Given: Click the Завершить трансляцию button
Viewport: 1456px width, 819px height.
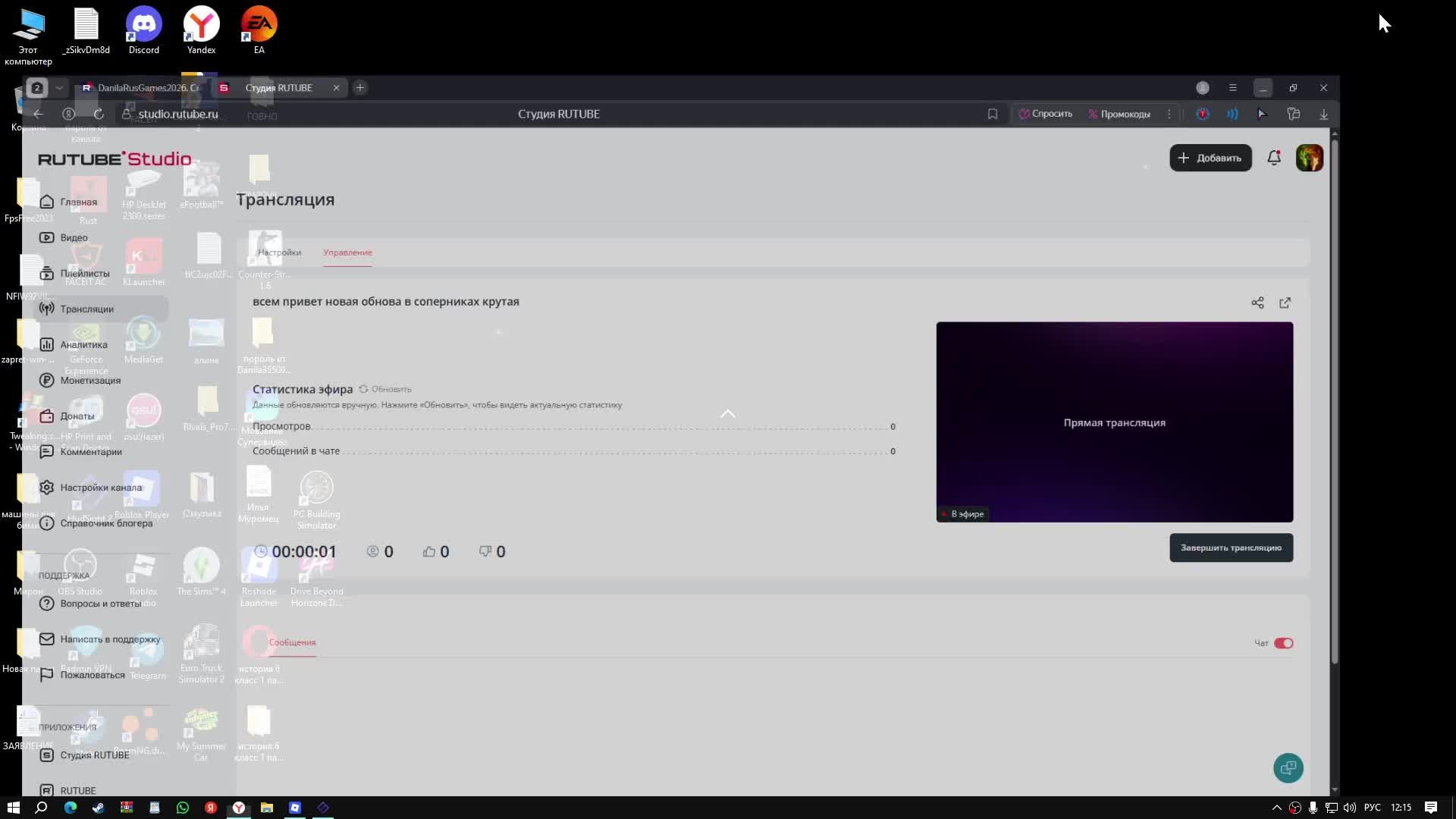Looking at the screenshot, I should pyautogui.click(x=1230, y=548).
